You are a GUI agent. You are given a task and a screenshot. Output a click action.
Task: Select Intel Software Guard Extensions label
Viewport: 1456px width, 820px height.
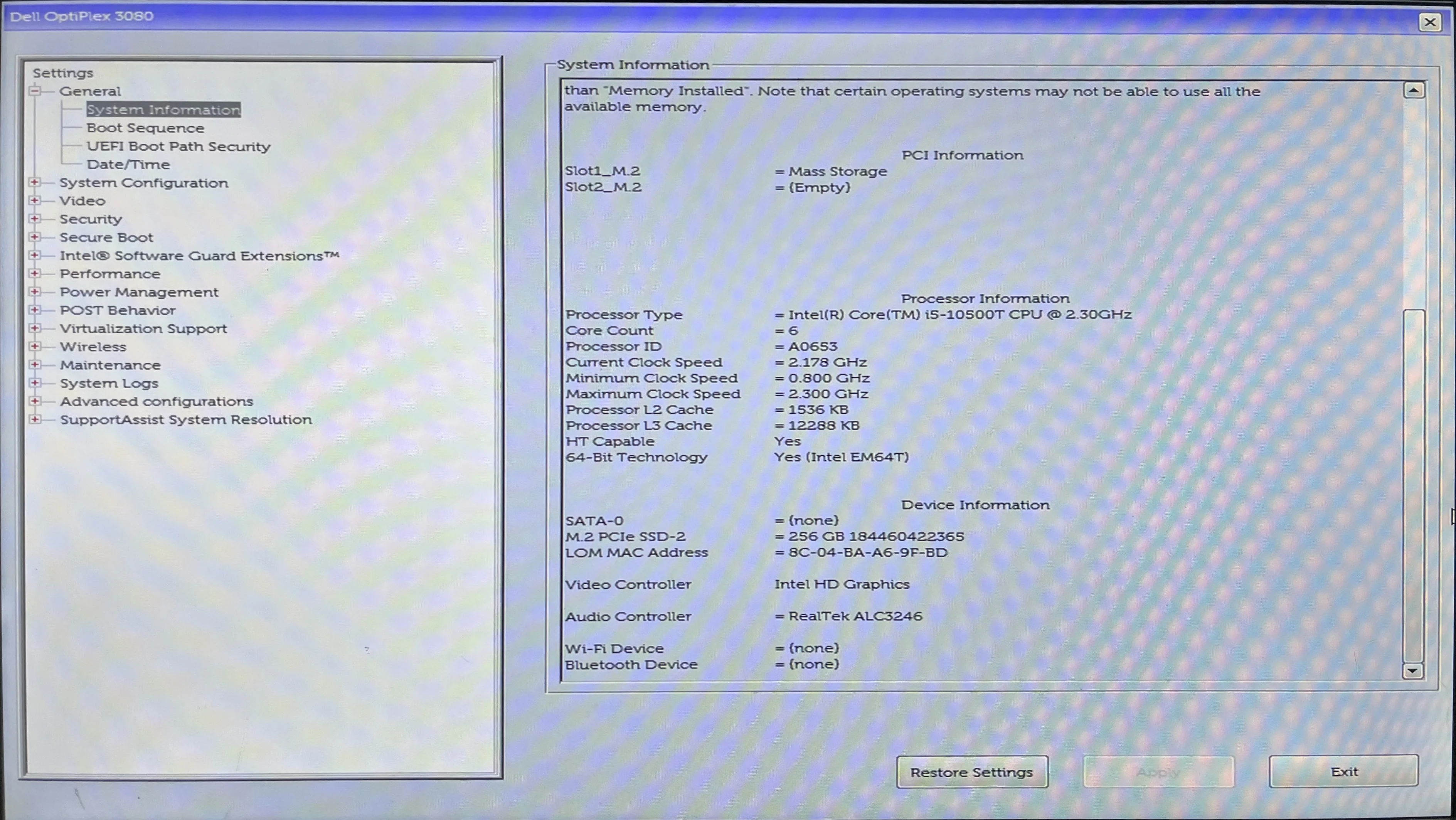200,256
